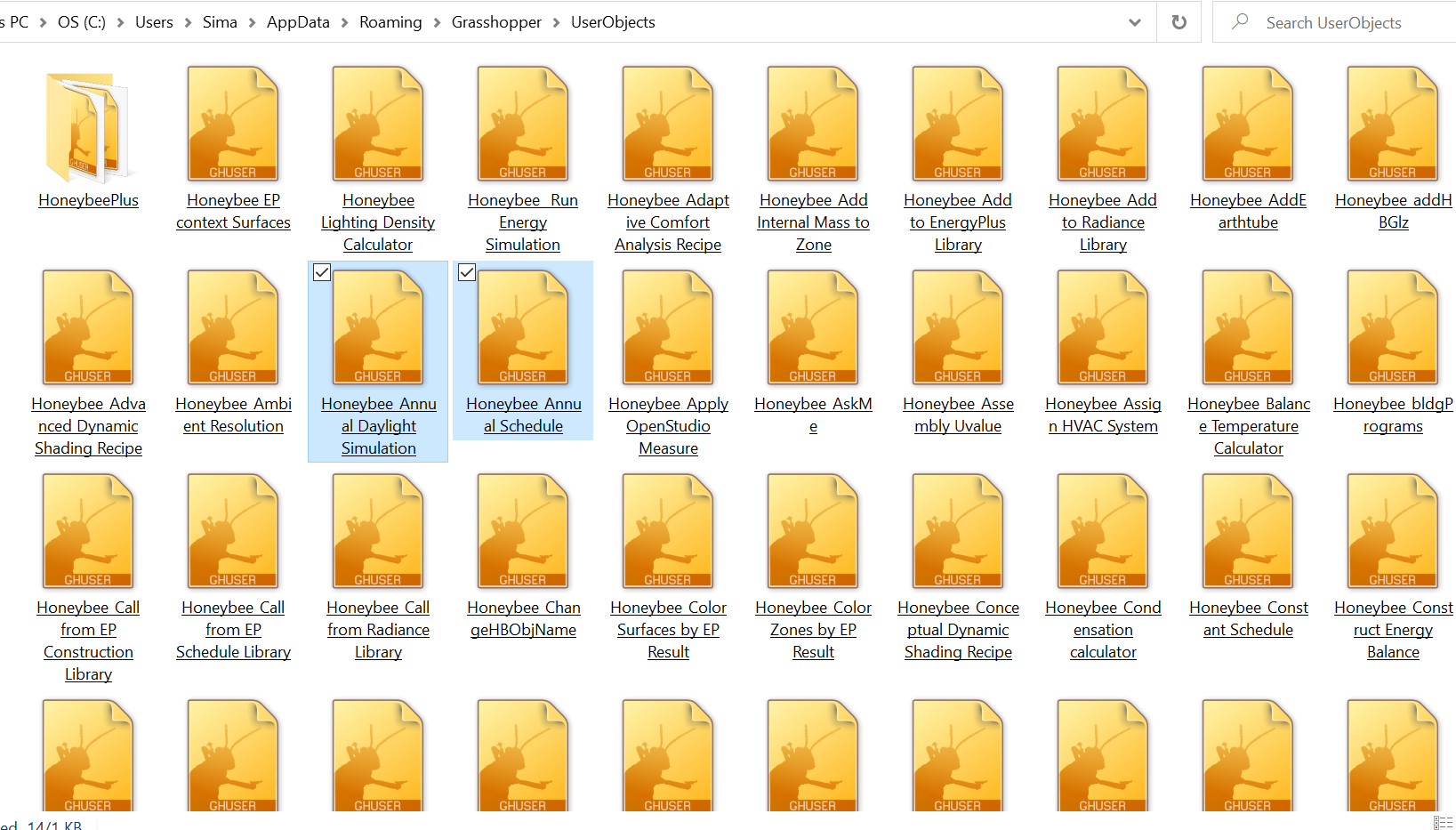The image size is (1456, 830).
Task: Go to Sima folder in the address bar
Action: pos(220,22)
